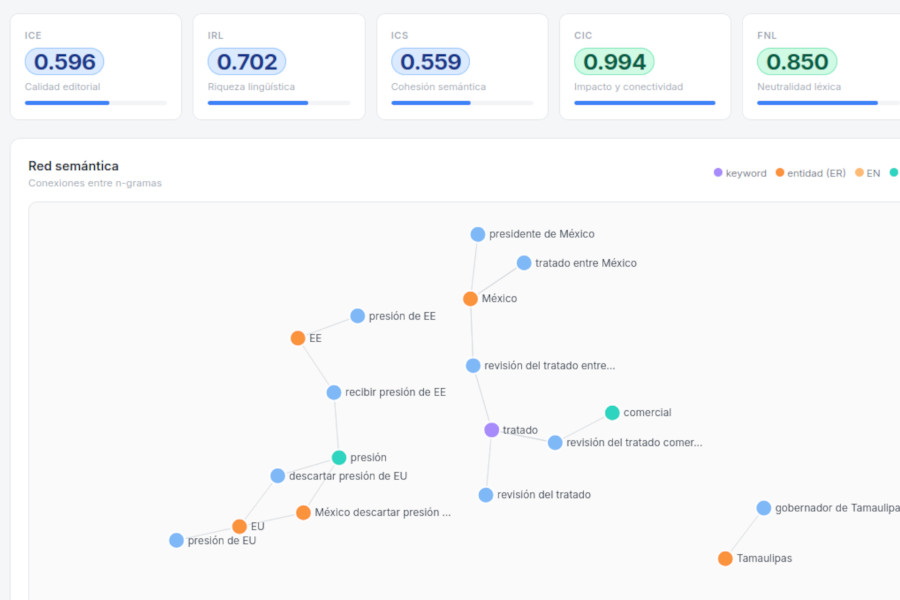This screenshot has width=900, height=600.
Task: Click the orange EU entity node
Action: click(239, 527)
